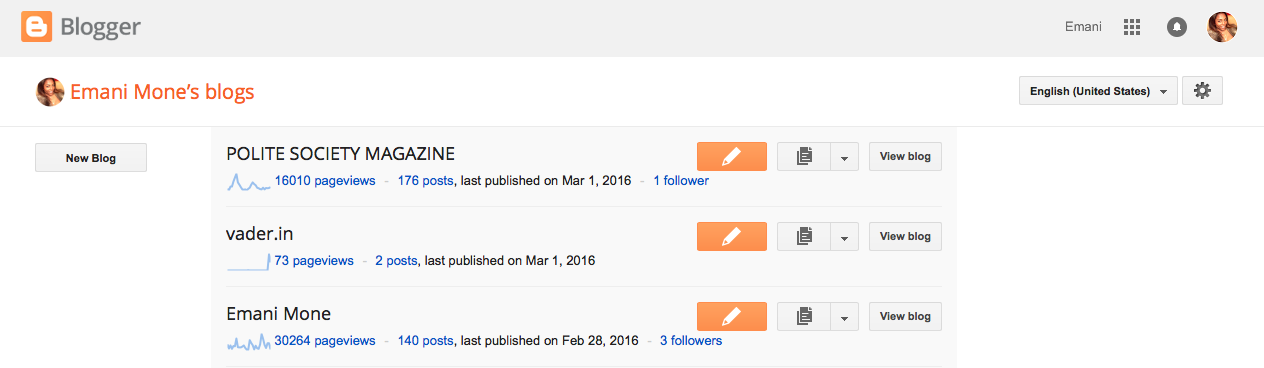The image size is (1264, 368).
Task: Click View blog for POLITE SOCIETY MAGAZINE
Action: coord(905,157)
